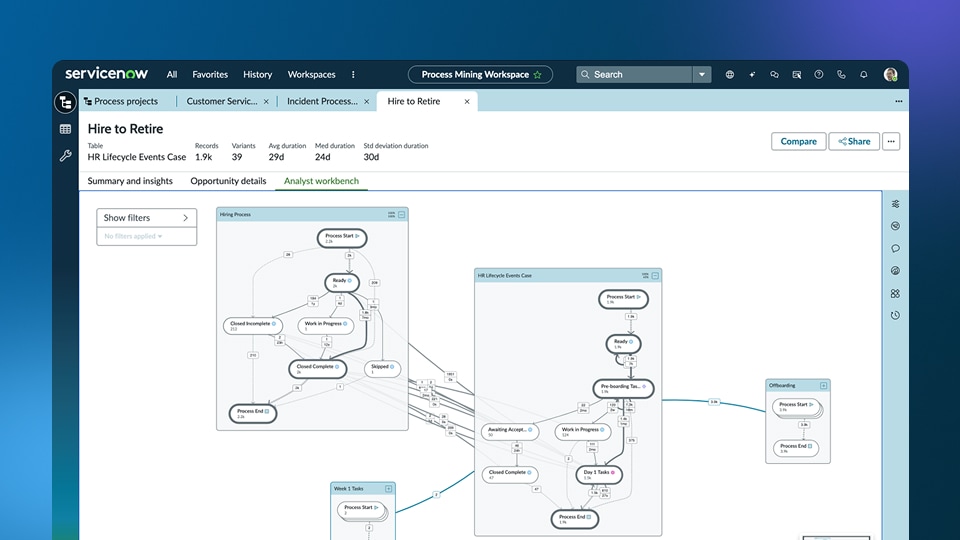Image resolution: width=960 pixels, height=540 pixels.
Task: Open the chat conversations icon in header
Action: [x=774, y=75]
